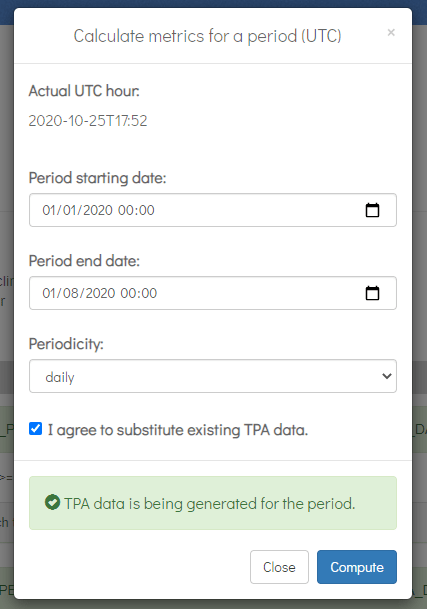427x609 pixels.
Task: Open calendar picker for period end date
Action: [x=372, y=293]
